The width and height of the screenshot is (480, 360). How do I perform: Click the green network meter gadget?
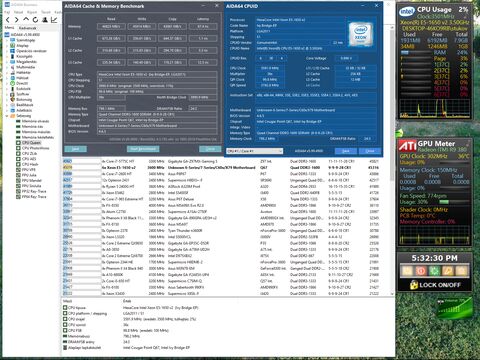coord(456,308)
